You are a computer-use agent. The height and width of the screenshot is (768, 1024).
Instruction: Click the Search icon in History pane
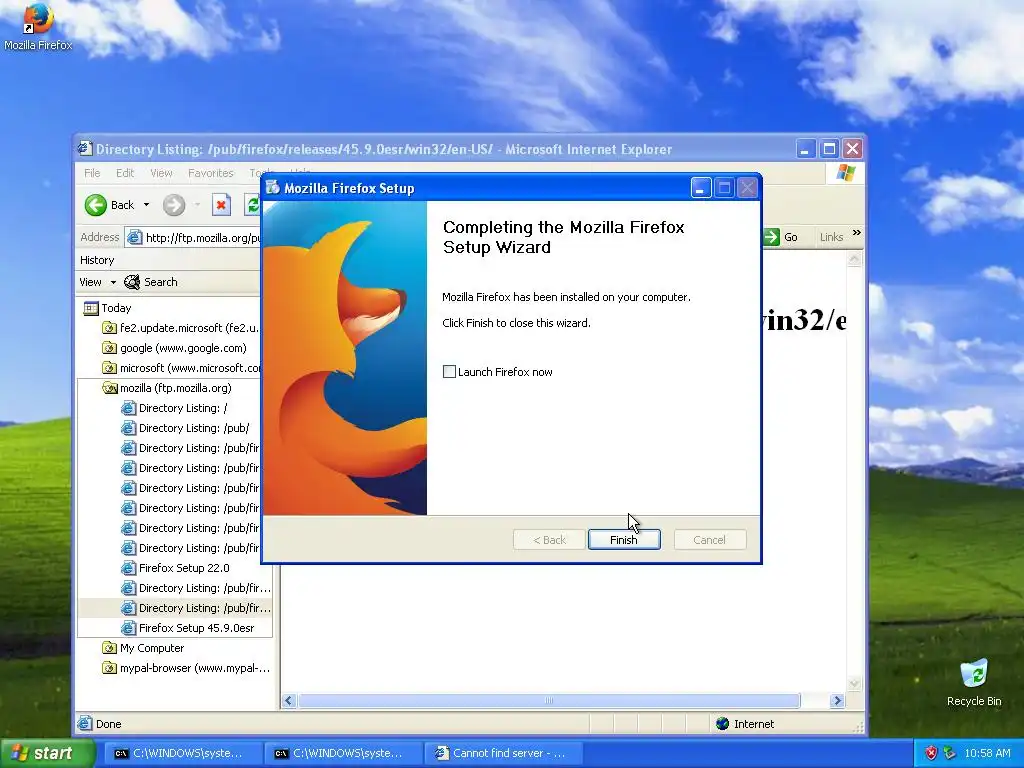coord(132,282)
